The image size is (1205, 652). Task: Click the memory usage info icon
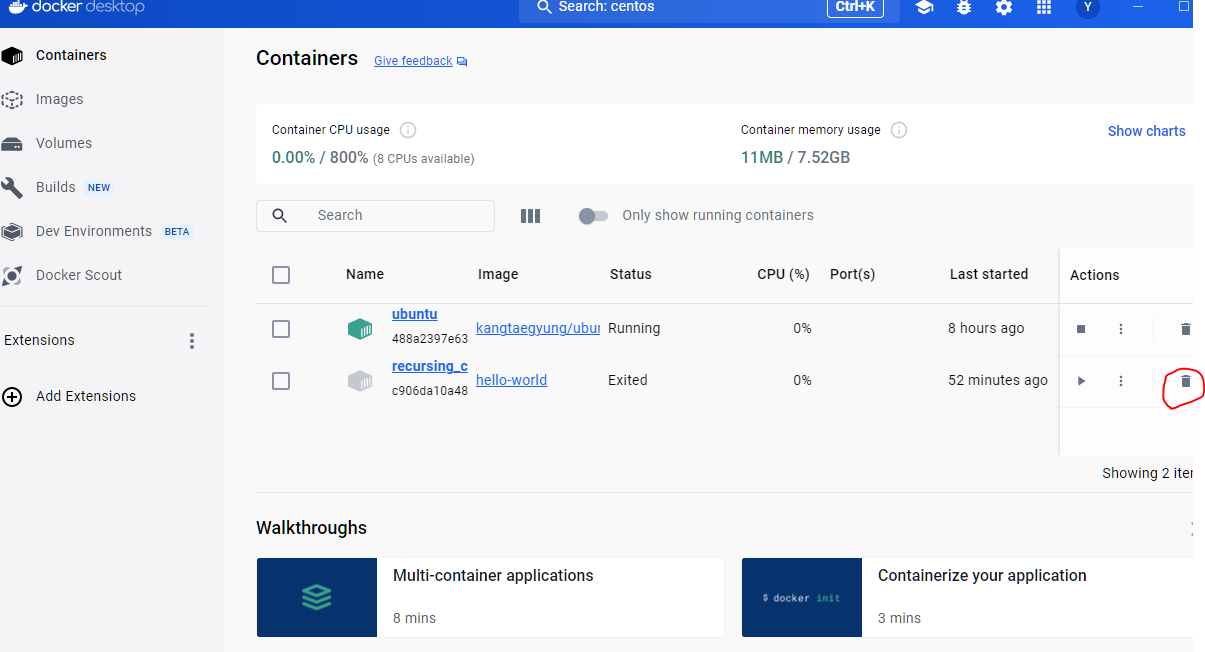899,130
